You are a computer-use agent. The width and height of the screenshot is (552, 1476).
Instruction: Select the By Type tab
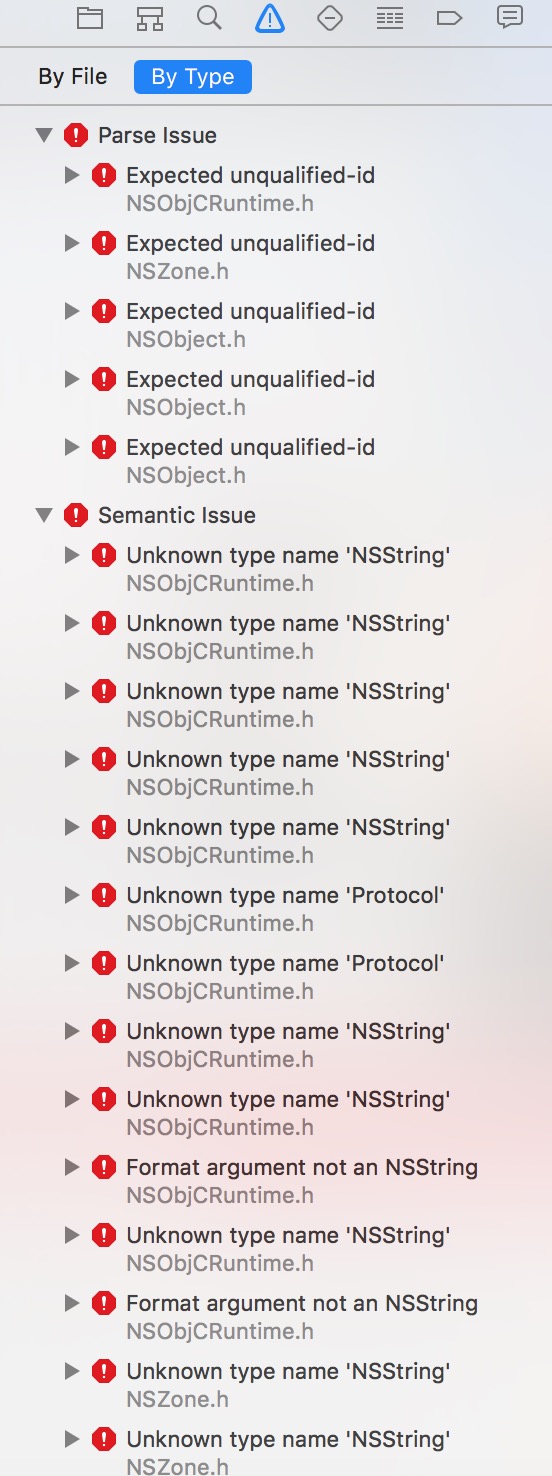tap(193, 77)
